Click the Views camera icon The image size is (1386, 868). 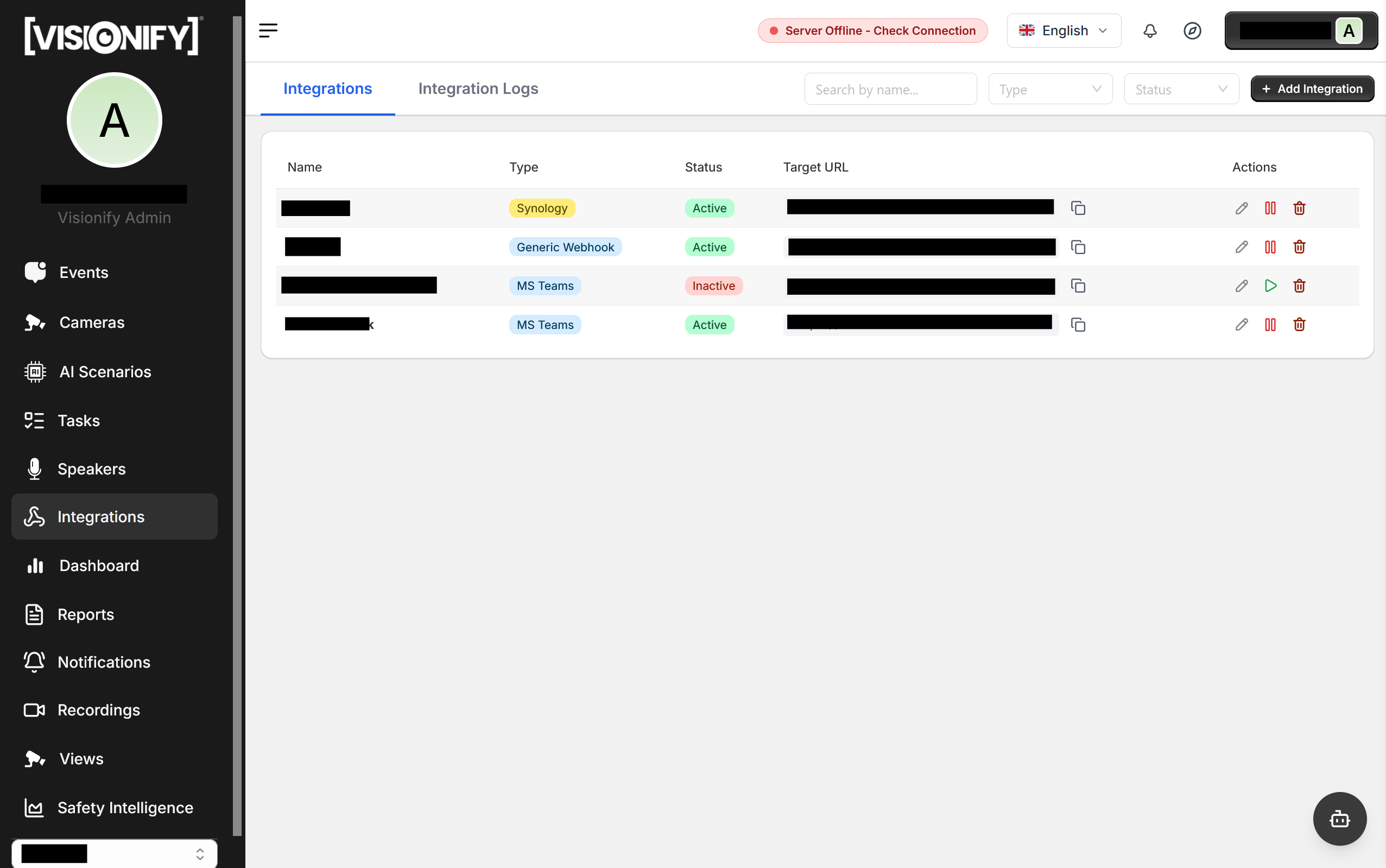tap(35, 758)
